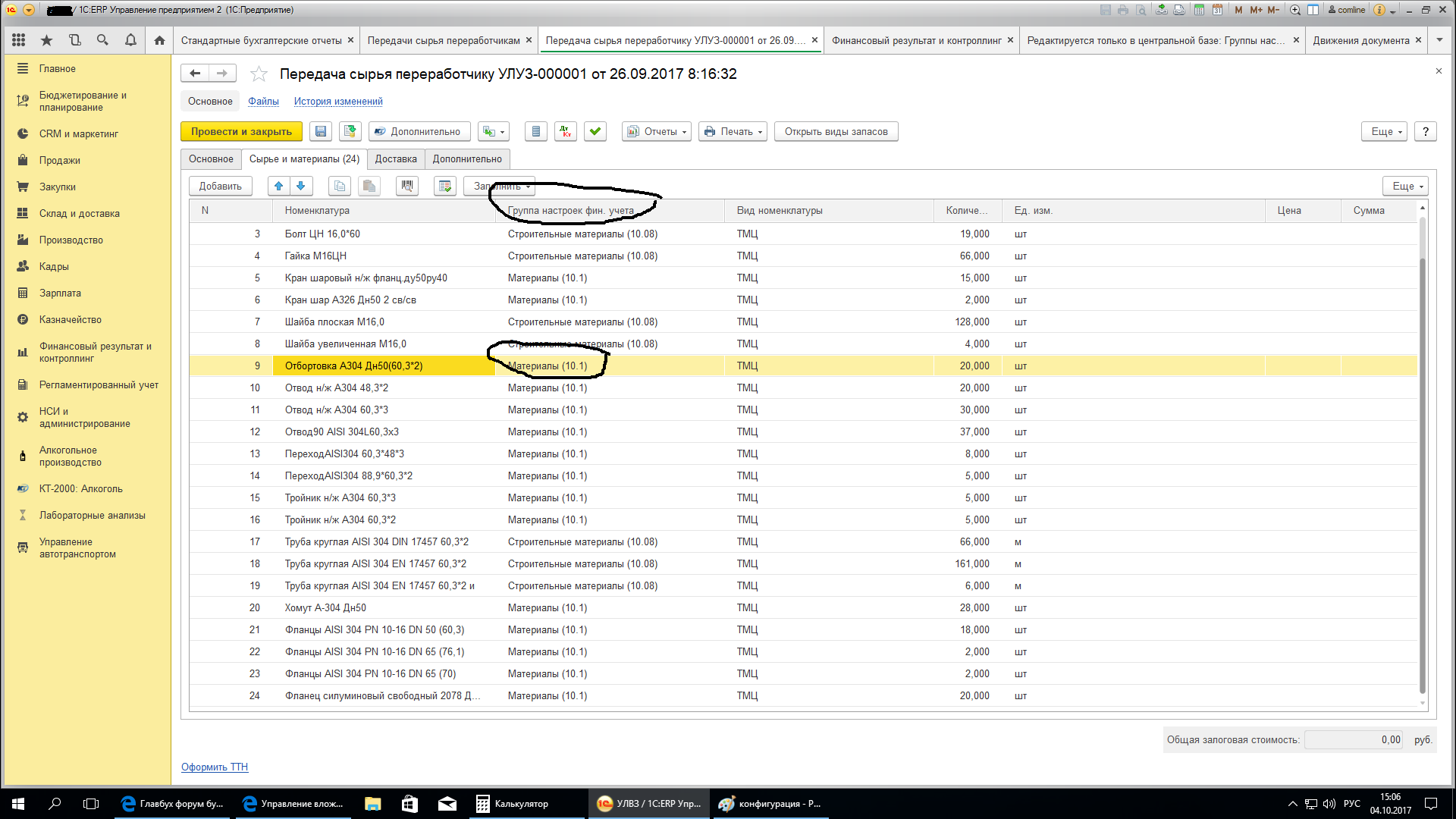
Task: Move row up with blue arrow
Action: click(x=279, y=186)
